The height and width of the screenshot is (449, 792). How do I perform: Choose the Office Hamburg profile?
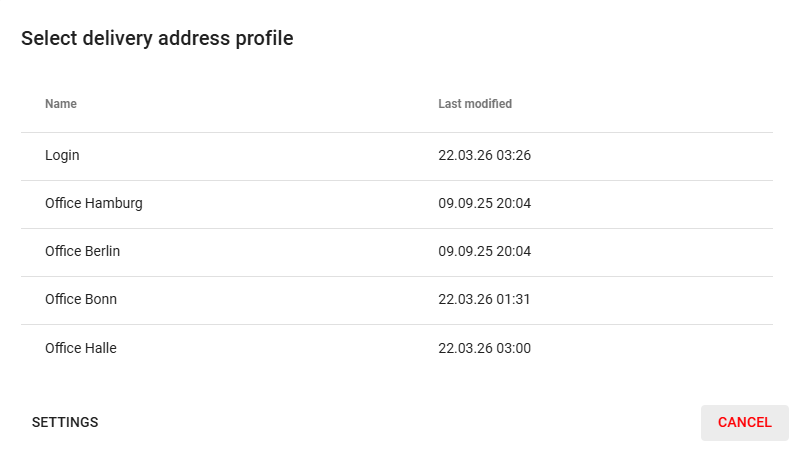(94, 204)
